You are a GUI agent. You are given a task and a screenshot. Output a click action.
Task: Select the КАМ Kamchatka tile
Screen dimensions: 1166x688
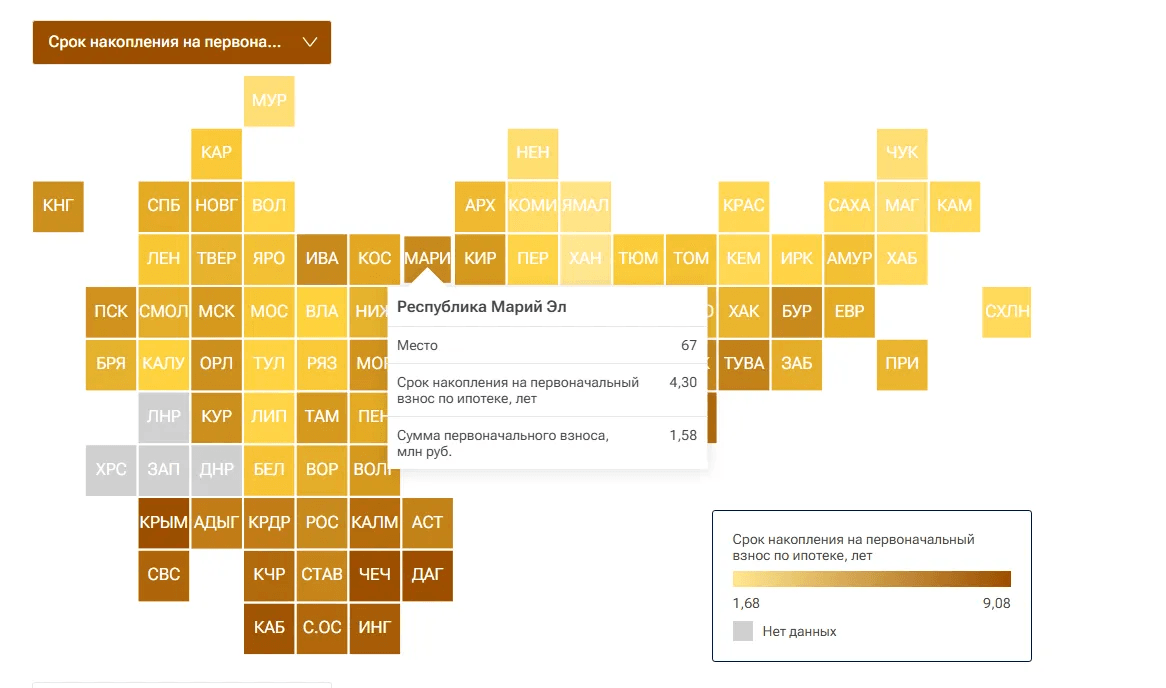click(x=955, y=206)
